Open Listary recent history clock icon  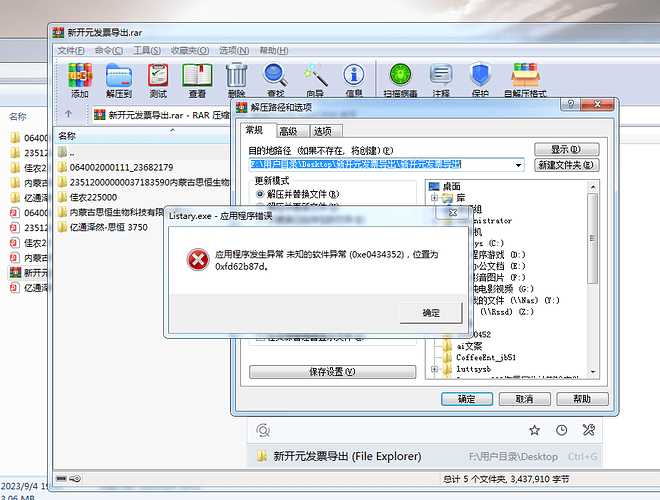562,430
